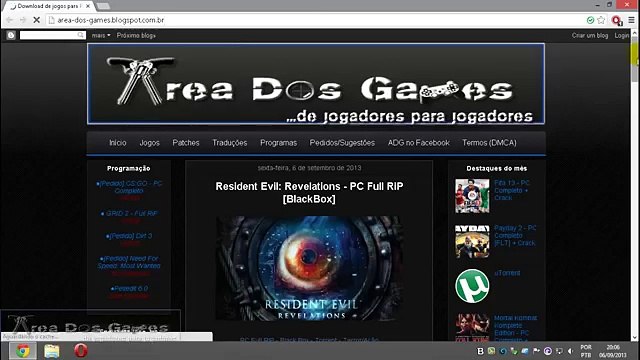Open the network status tray icon
640x360 pixels.
(559, 351)
